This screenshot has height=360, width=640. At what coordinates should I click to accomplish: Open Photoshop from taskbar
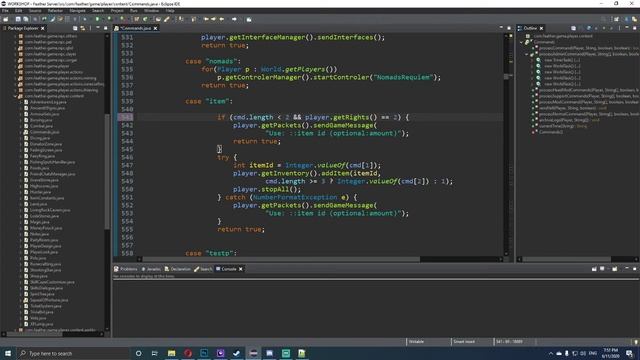pyautogui.click(x=204, y=353)
